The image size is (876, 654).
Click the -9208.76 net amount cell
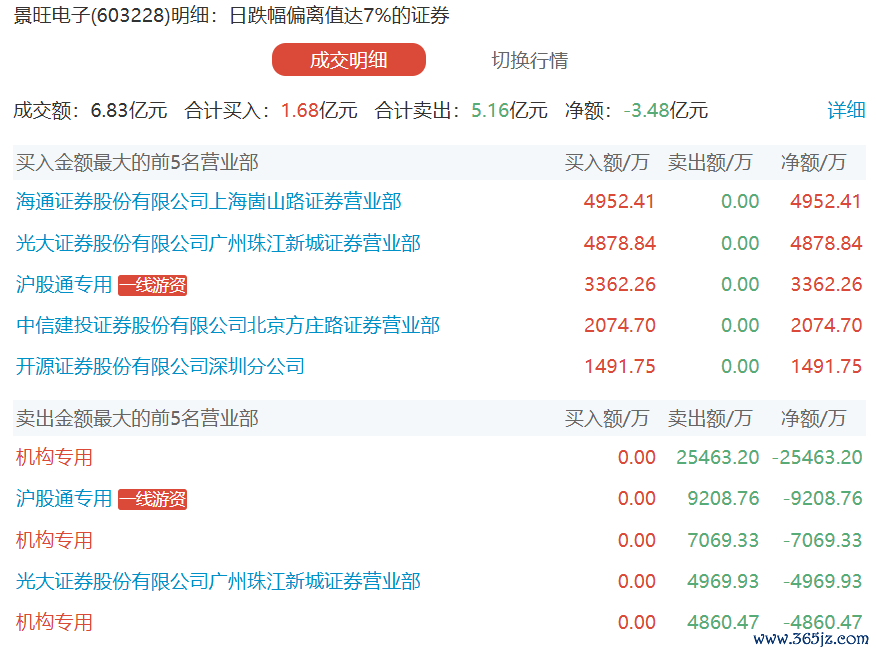click(x=823, y=499)
